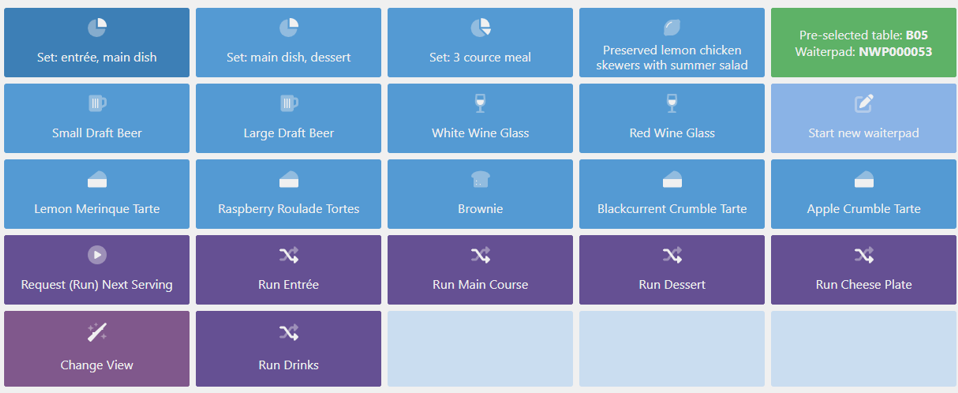Click the magic wand icon on Change View

pos(97,331)
